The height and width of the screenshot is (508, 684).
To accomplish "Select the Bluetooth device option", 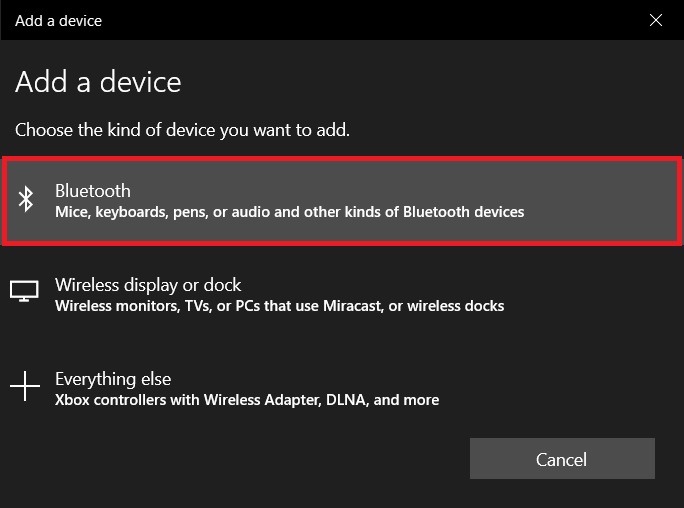I will (x=342, y=201).
